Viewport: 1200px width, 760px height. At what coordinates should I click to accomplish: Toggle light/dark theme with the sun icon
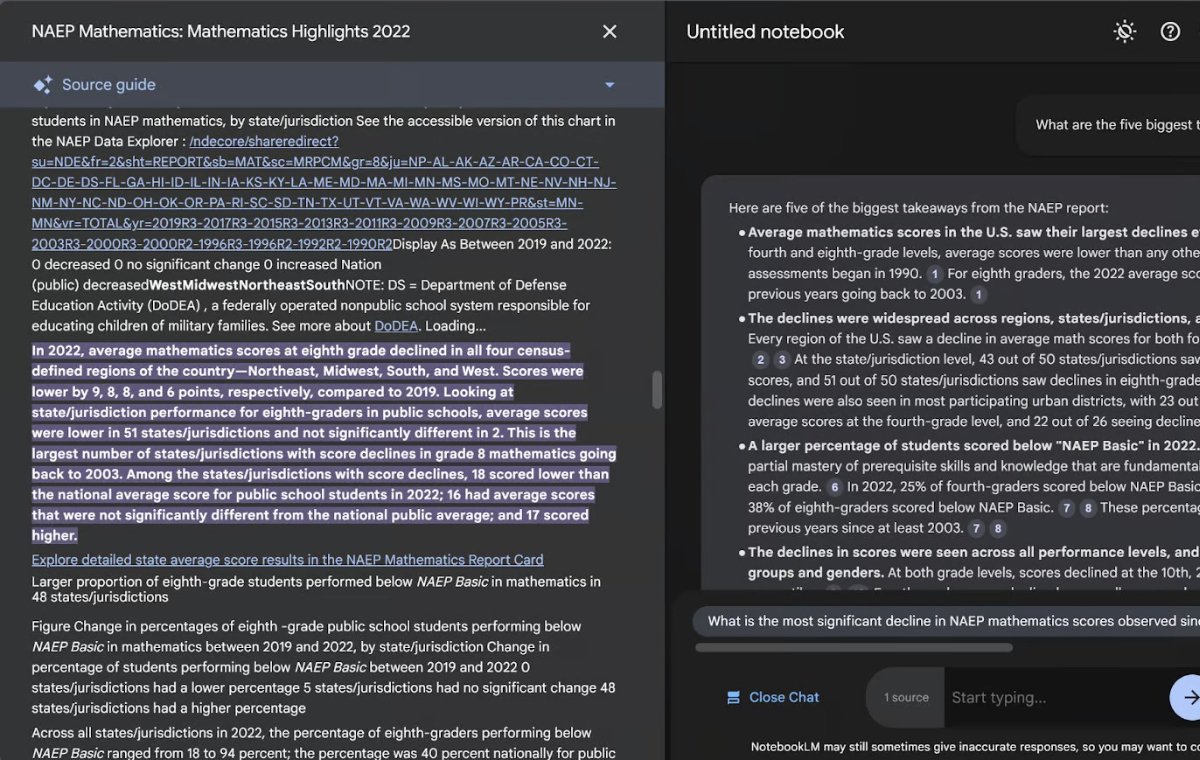click(x=1124, y=31)
